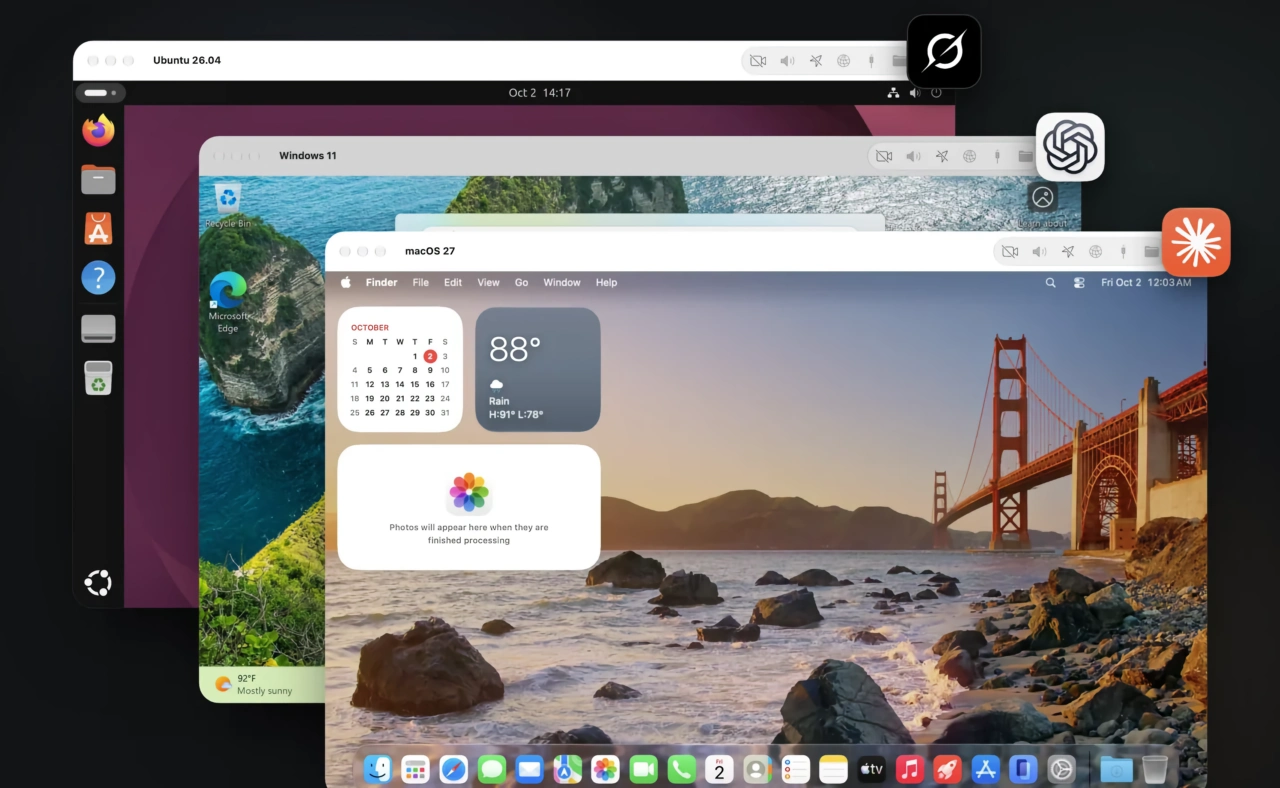Image resolution: width=1280 pixels, height=788 pixels.
Task: Open the Window menu in macOS
Action: click(562, 283)
